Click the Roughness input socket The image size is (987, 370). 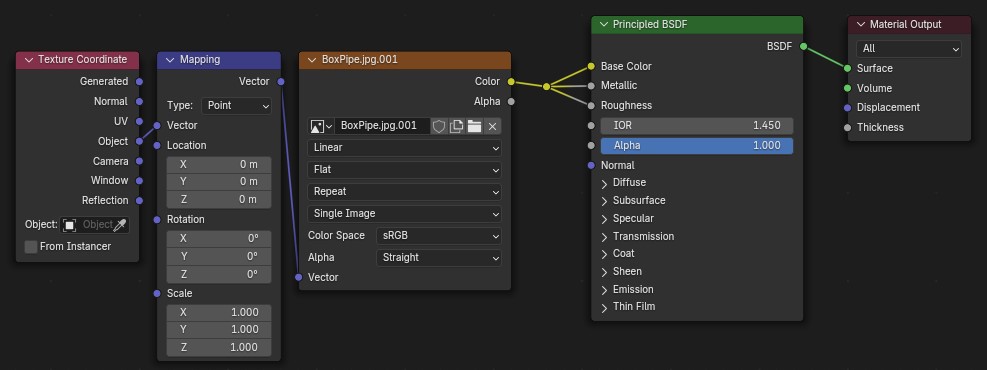click(x=591, y=106)
